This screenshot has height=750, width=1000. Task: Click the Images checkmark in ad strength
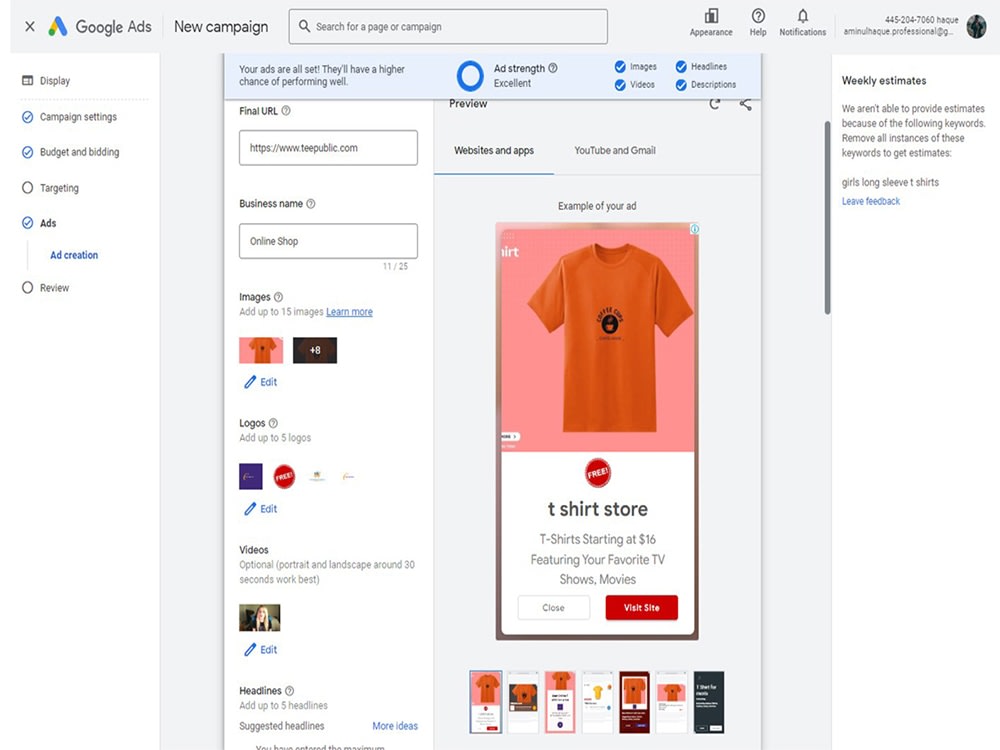click(620, 66)
